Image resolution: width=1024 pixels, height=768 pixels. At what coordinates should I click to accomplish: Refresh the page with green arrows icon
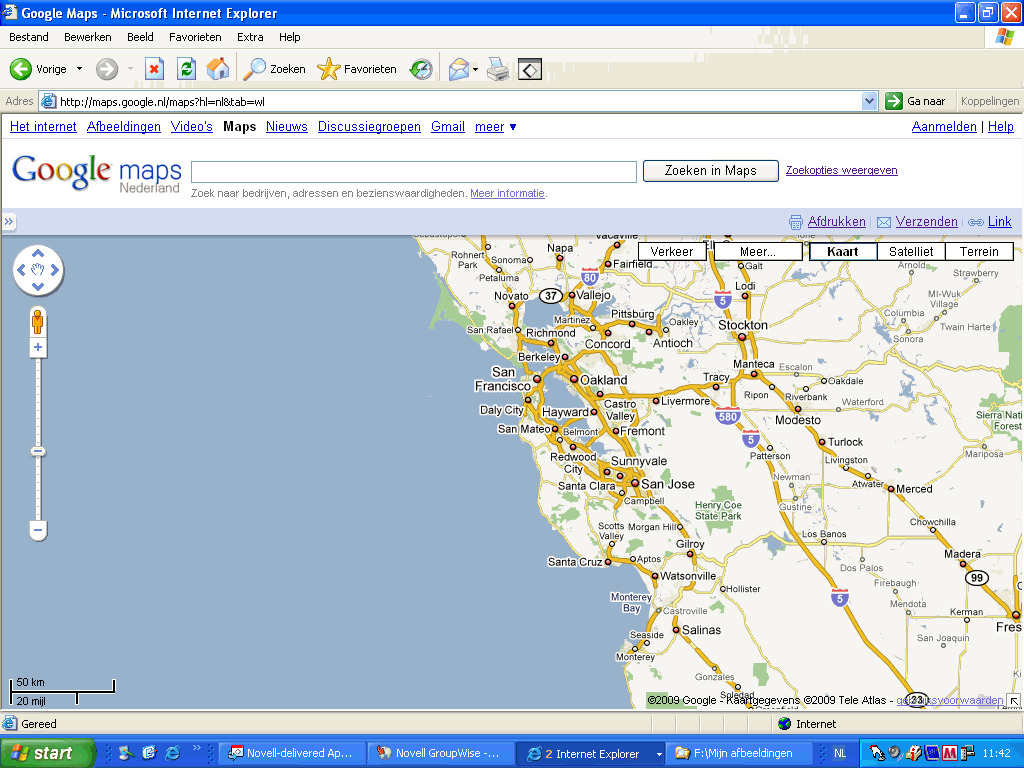(x=186, y=69)
